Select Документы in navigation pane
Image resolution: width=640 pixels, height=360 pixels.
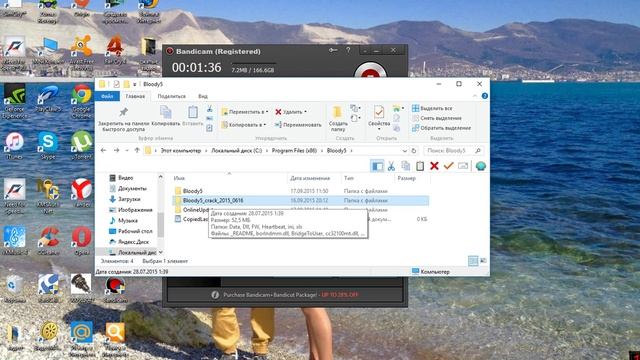[128, 189]
